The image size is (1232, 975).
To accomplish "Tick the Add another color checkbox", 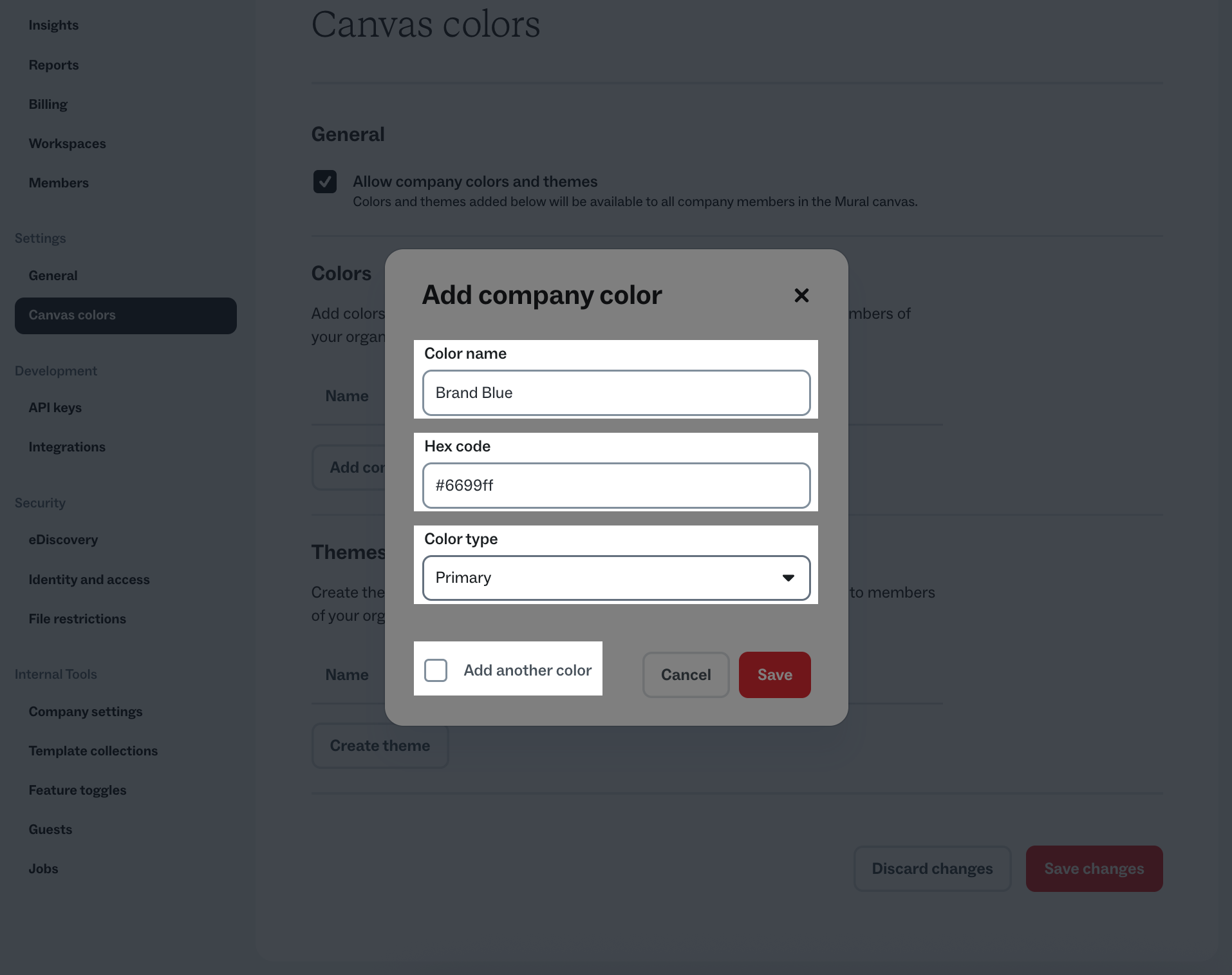I will 436,670.
